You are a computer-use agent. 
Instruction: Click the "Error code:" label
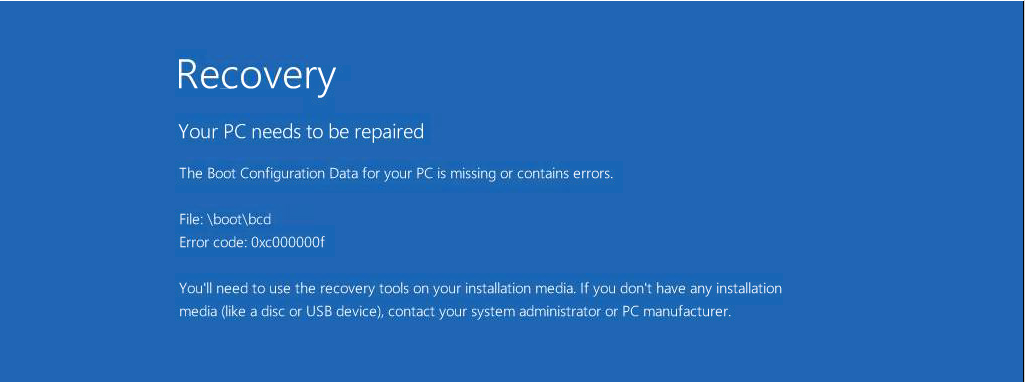pyautogui.click(x=213, y=243)
